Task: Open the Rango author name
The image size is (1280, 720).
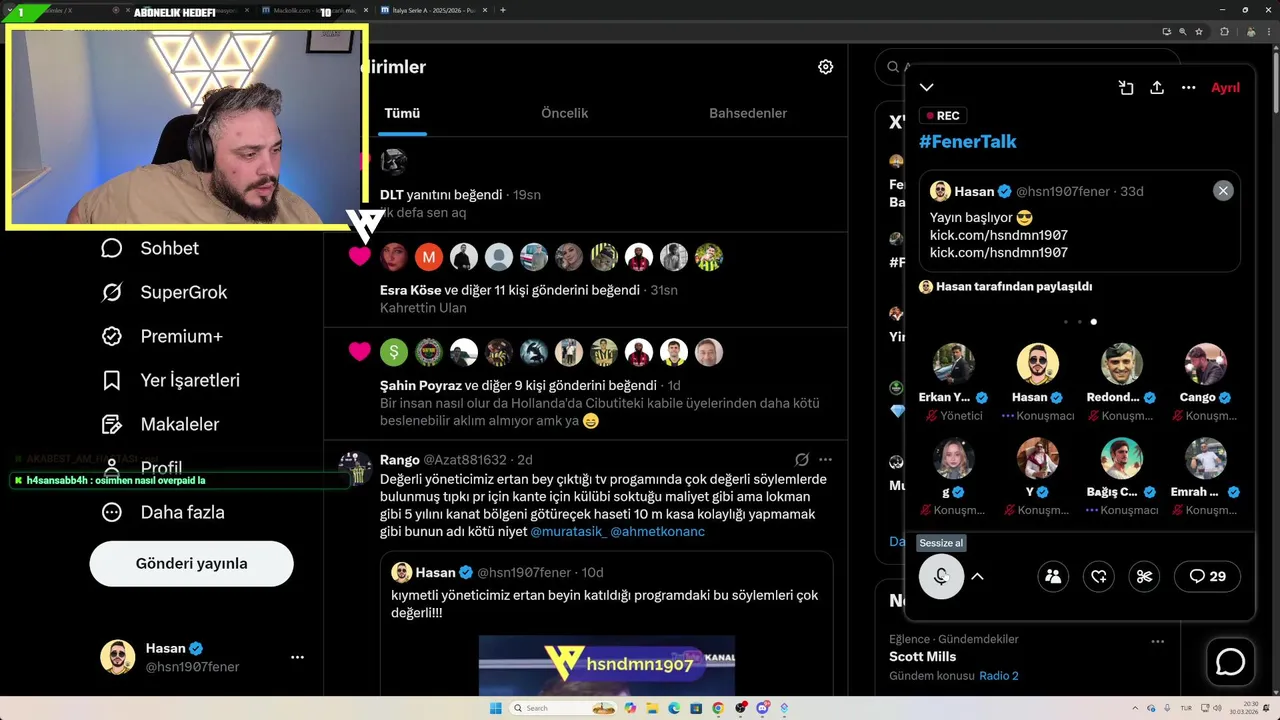Action: click(x=400, y=460)
